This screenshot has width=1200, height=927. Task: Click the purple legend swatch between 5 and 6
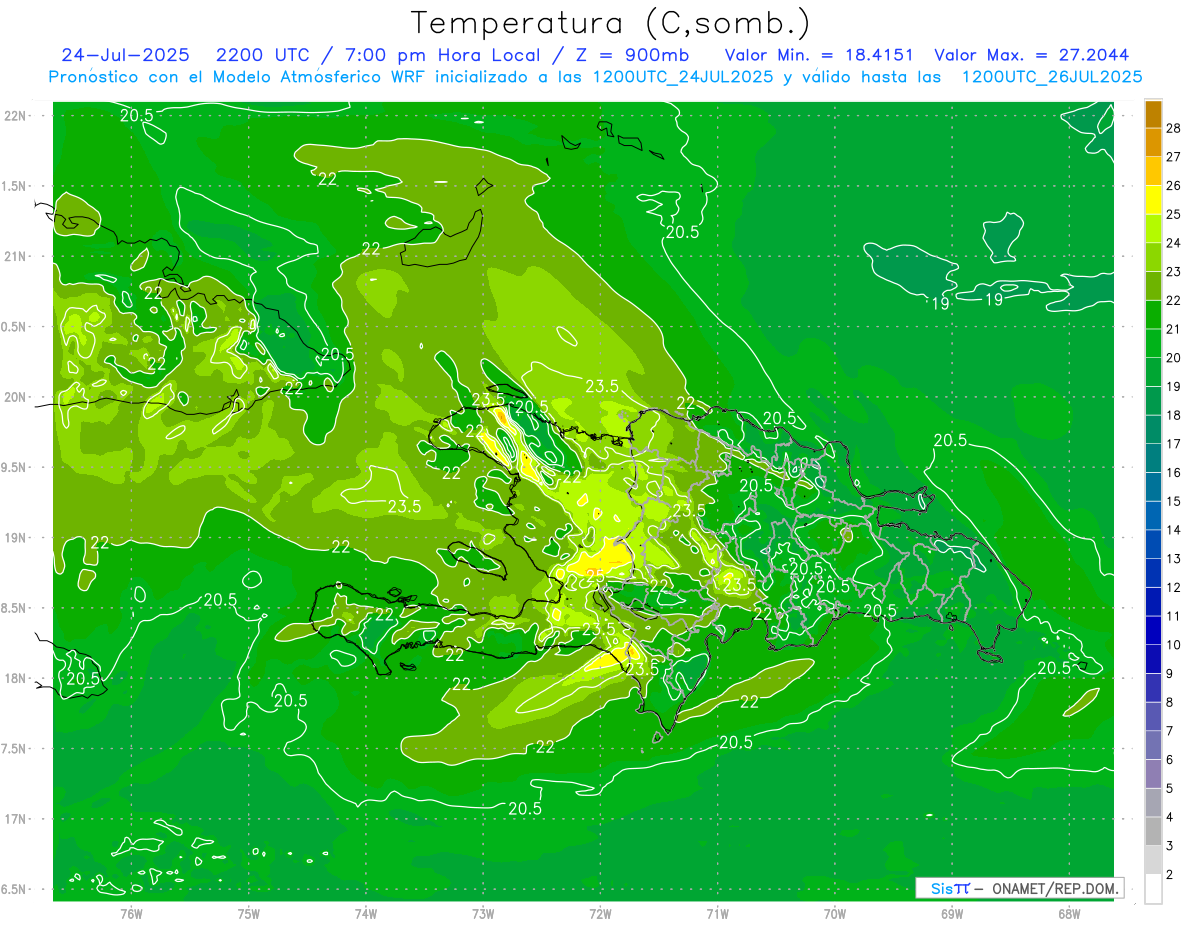[1153, 774]
